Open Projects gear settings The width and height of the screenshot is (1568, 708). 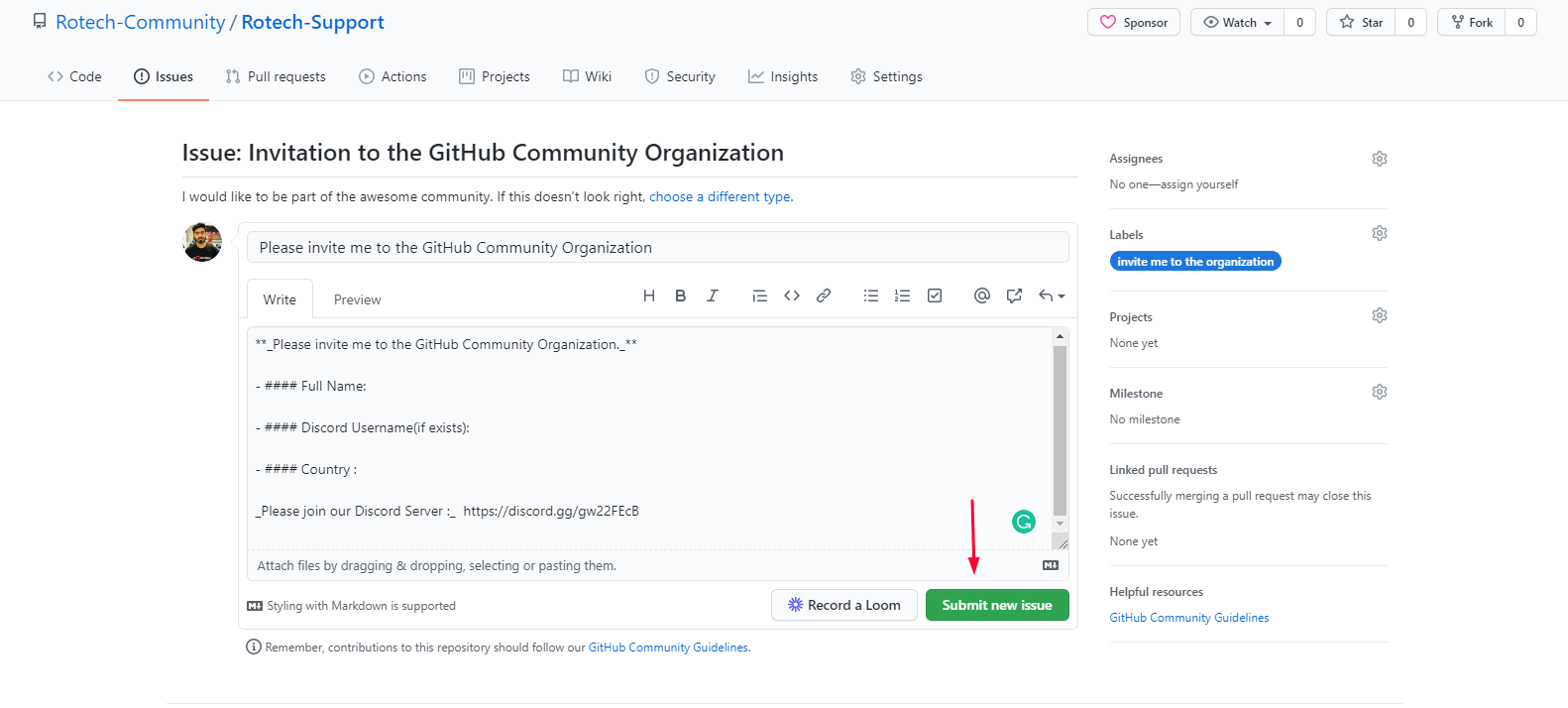[1380, 315]
